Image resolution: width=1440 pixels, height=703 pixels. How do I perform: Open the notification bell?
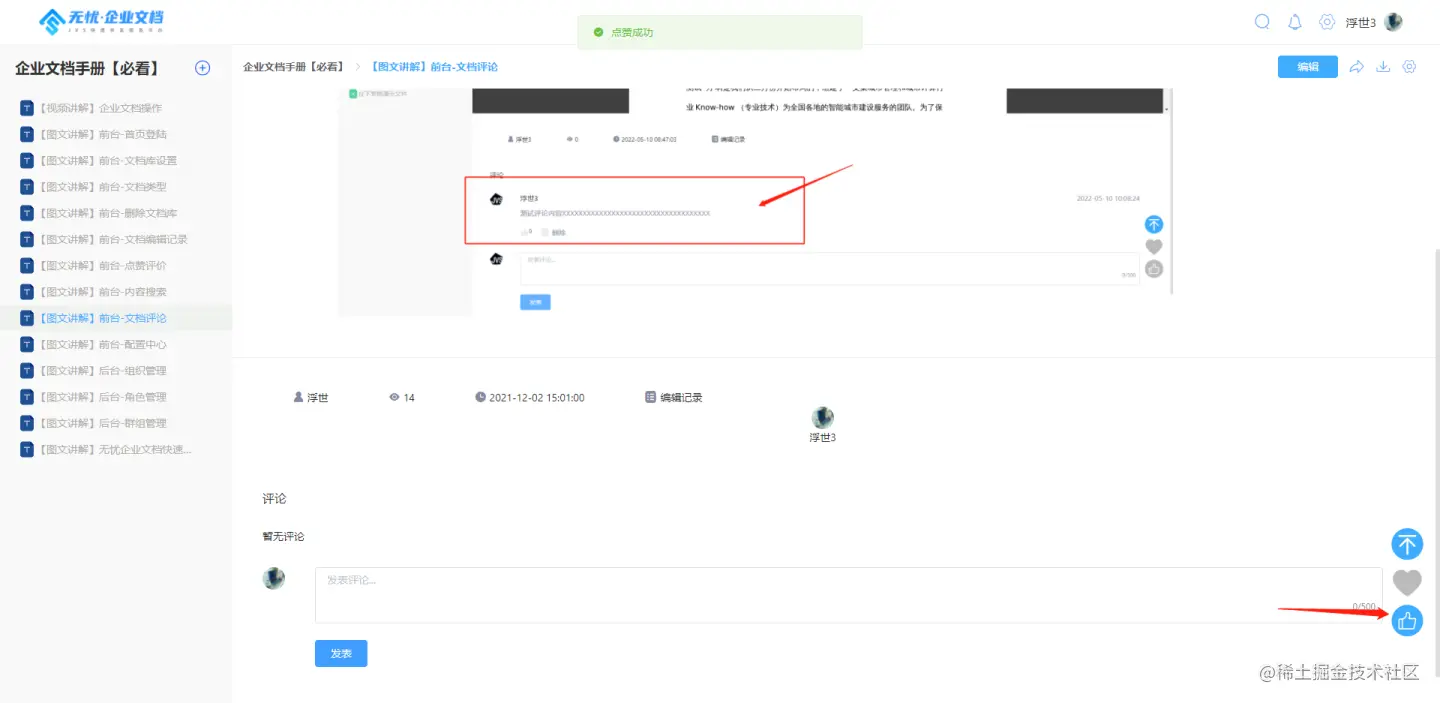point(1295,22)
